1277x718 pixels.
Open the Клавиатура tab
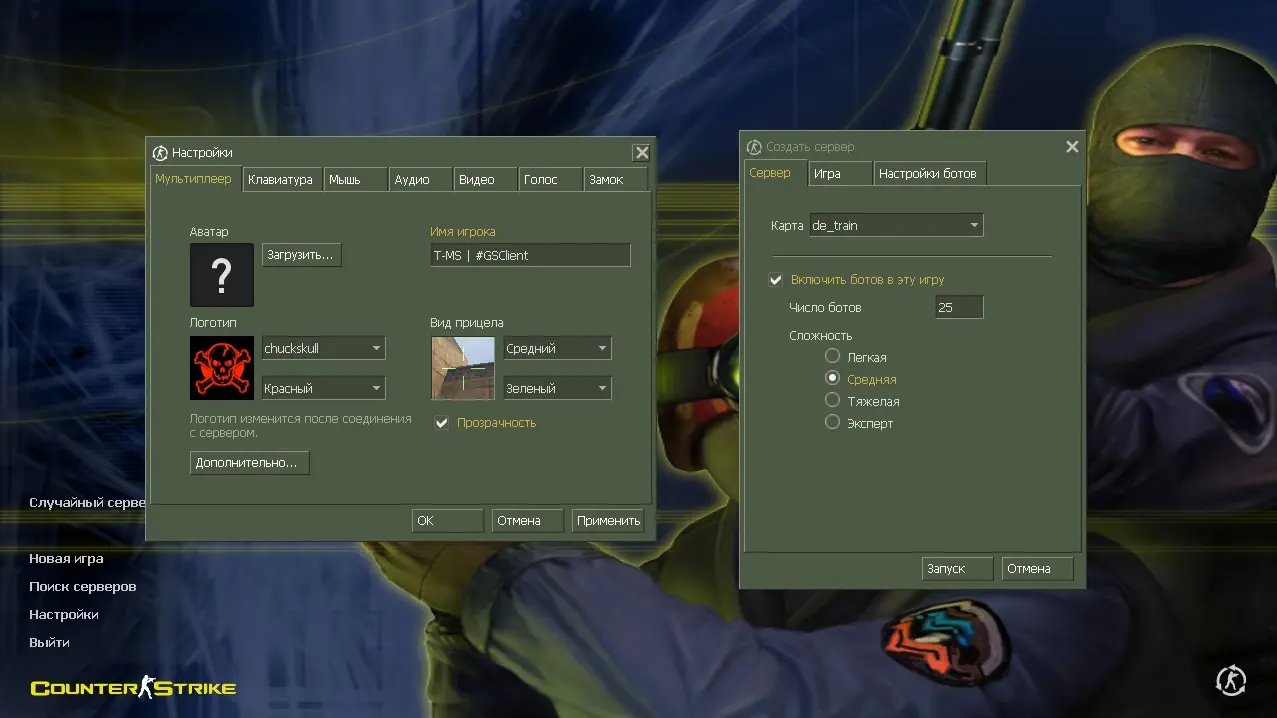point(281,180)
